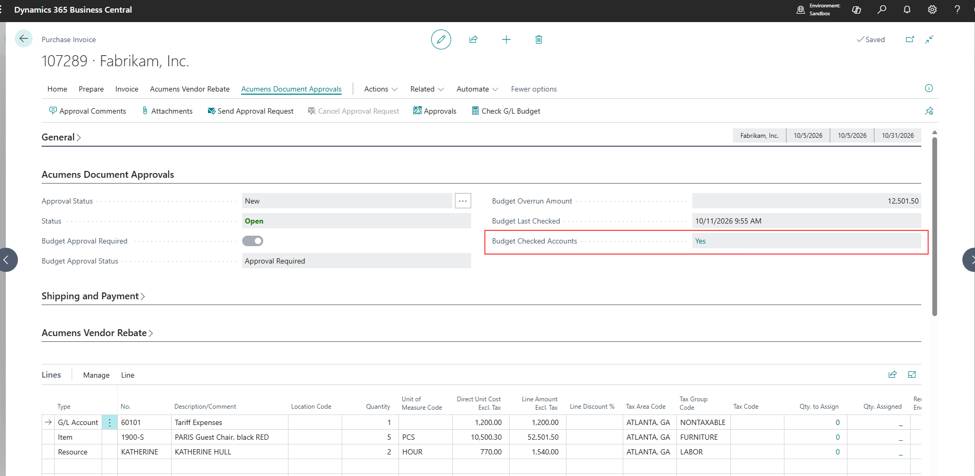This screenshot has height=476, width=975.
Task: Delete invoice with trash icon
Action: click(x=539, y=40)
